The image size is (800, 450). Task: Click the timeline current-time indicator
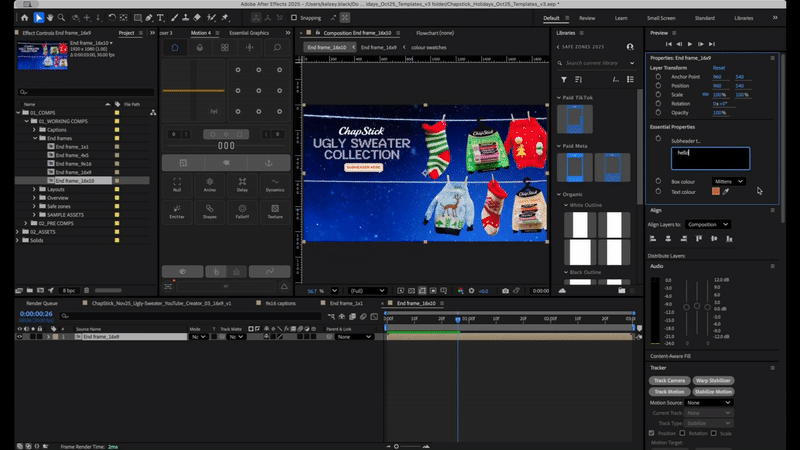tap(458, 319)
